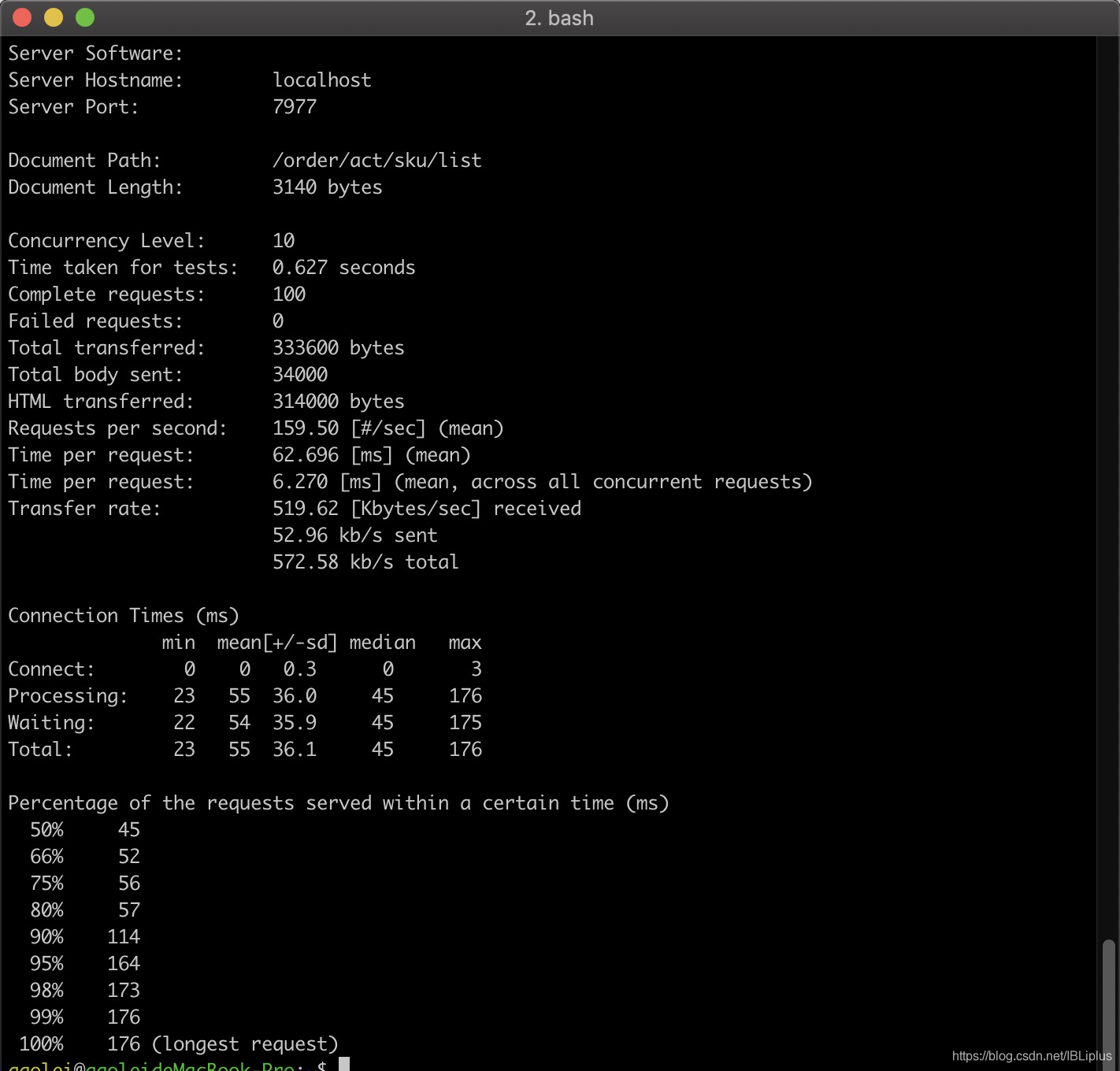Click the red close button on the terminal window

[x=21, y=17]
